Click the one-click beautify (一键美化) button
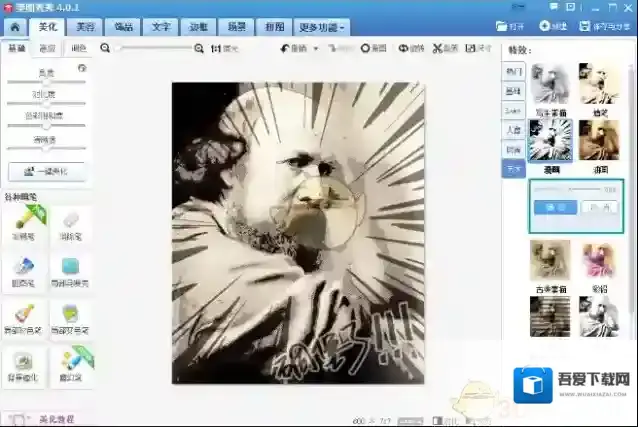638x427 pixels. coord(47,171)
